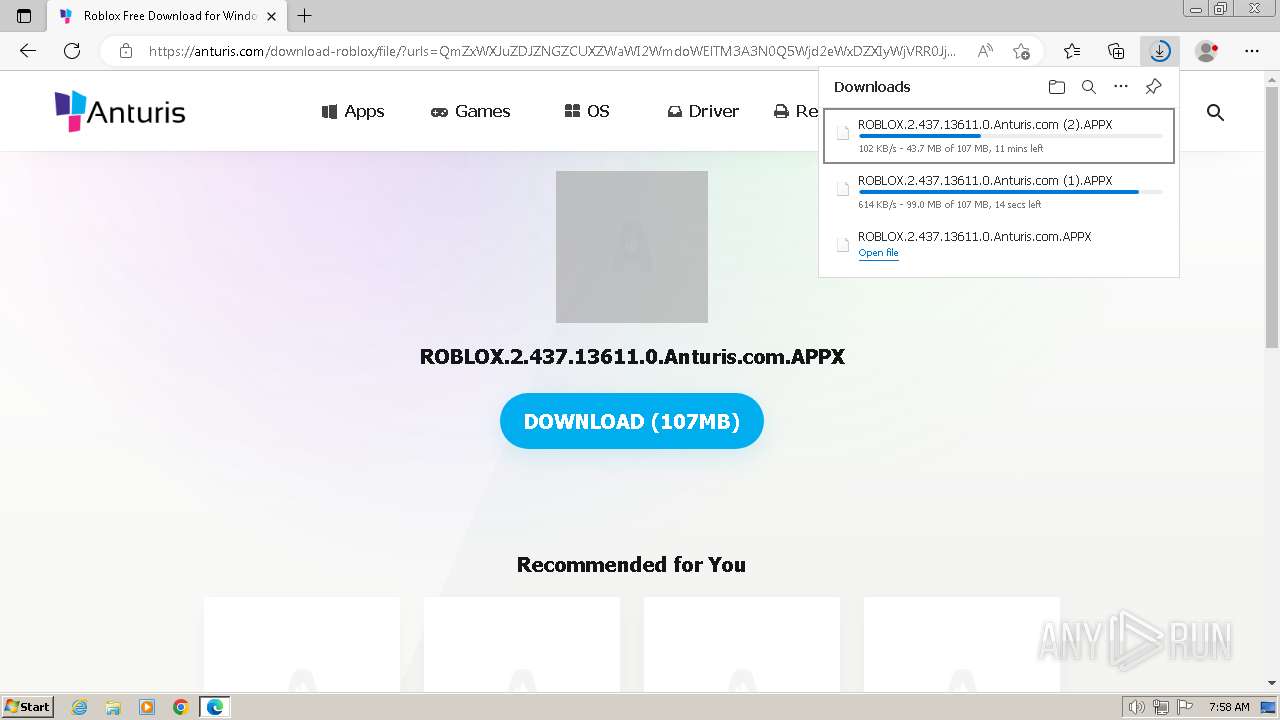The height and width of the screenshot is (720, 1280).
Task: Open the volume tray icon
Action: (x=1137, y=707)
